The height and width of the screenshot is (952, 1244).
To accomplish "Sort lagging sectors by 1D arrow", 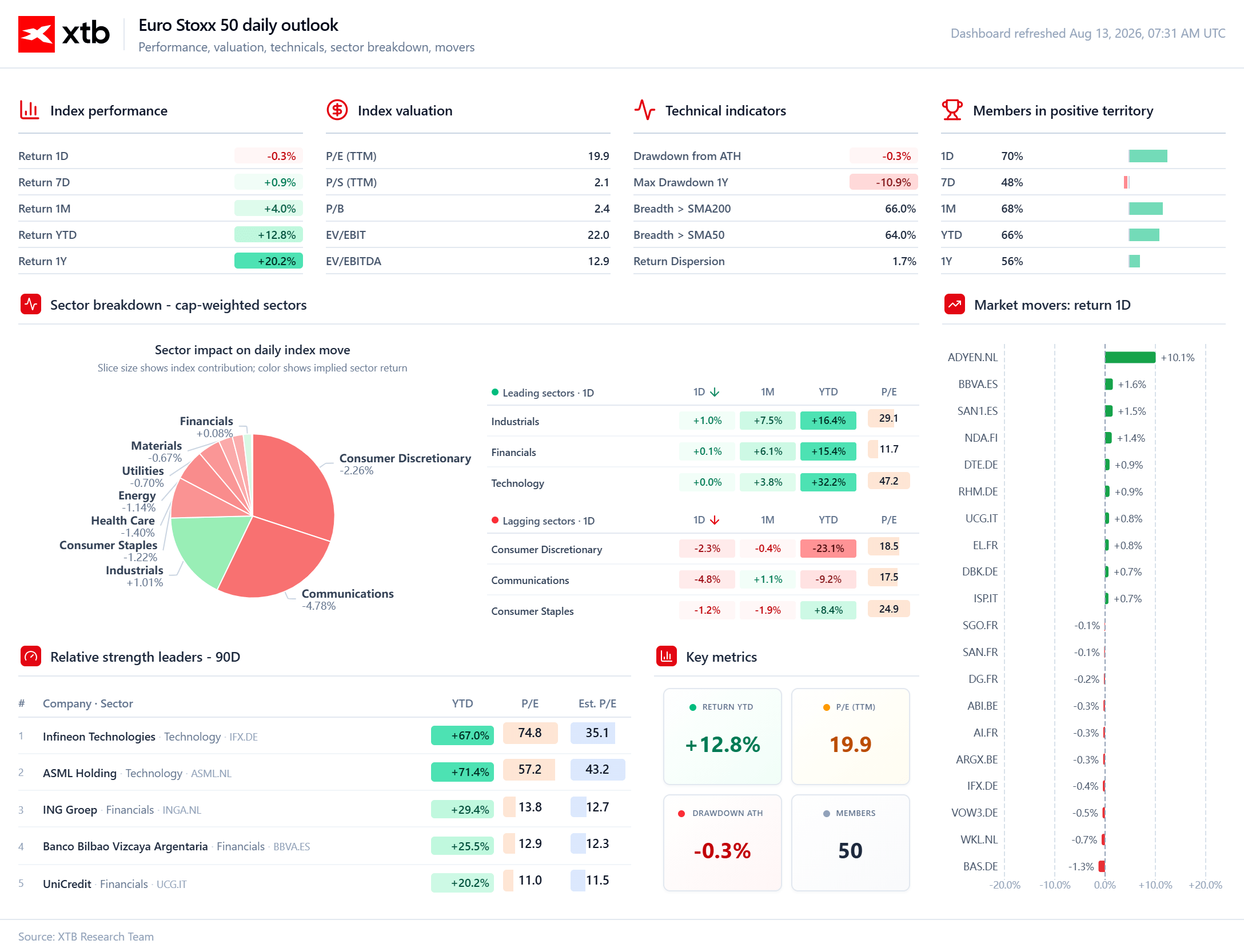I will (x=715, y=520).
